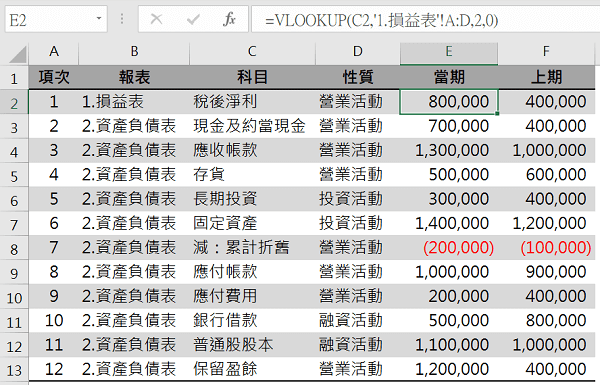Viewport: 600px width, 385px height.
Task: Click the 長期投資 cell
Action: (252, 199)
